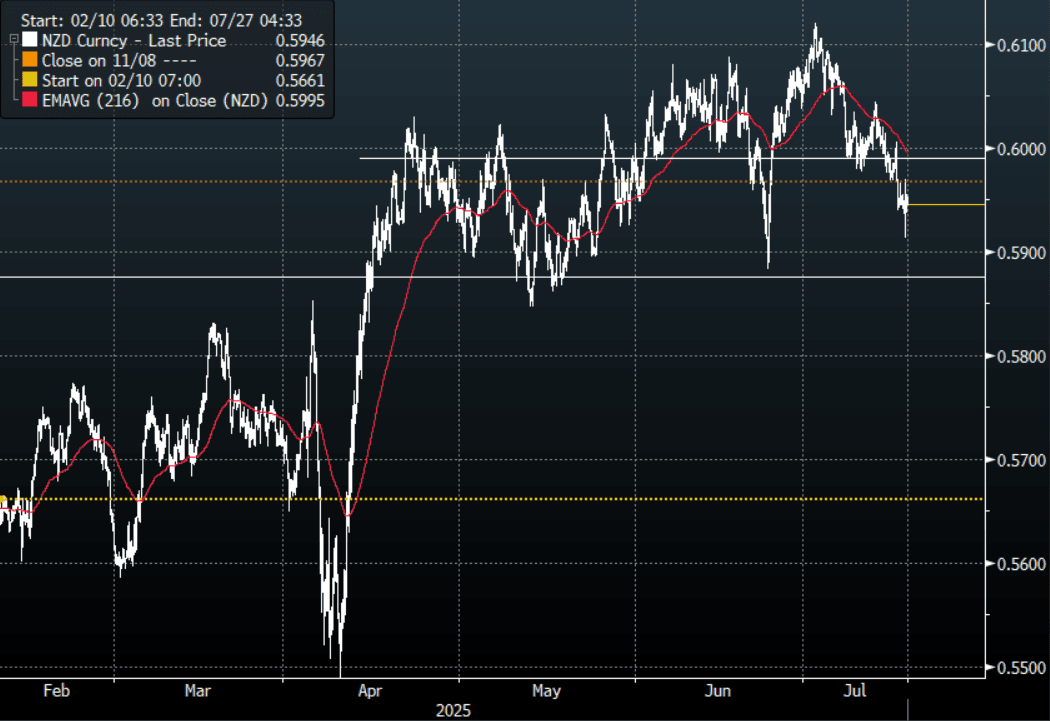Image resolution: width=1050 pixels, height=721 pixels.
Task: Click the red EMAVG (216) swatch
Action: (x=31, y=98)
